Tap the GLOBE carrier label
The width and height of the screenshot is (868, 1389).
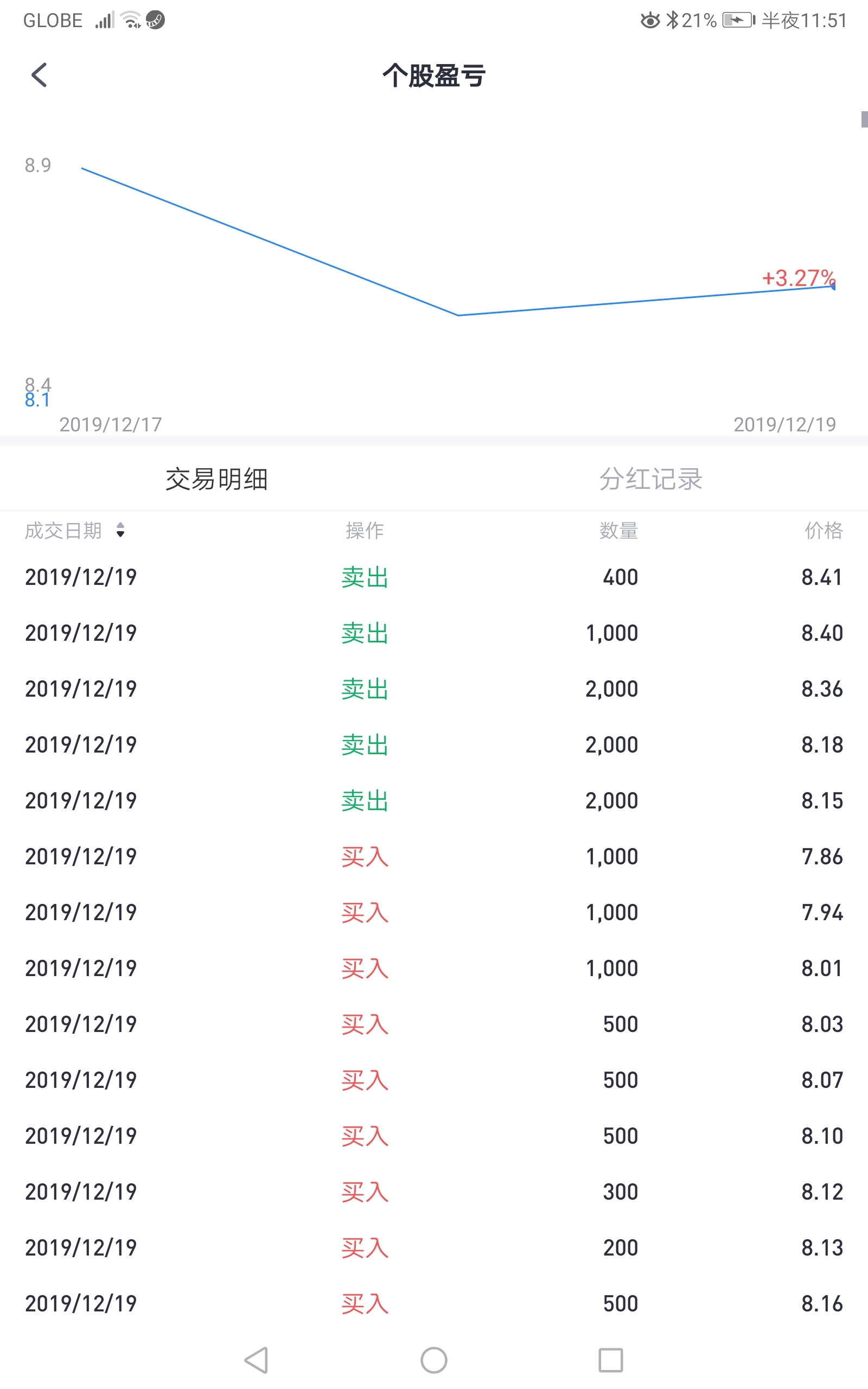point(53,21)
